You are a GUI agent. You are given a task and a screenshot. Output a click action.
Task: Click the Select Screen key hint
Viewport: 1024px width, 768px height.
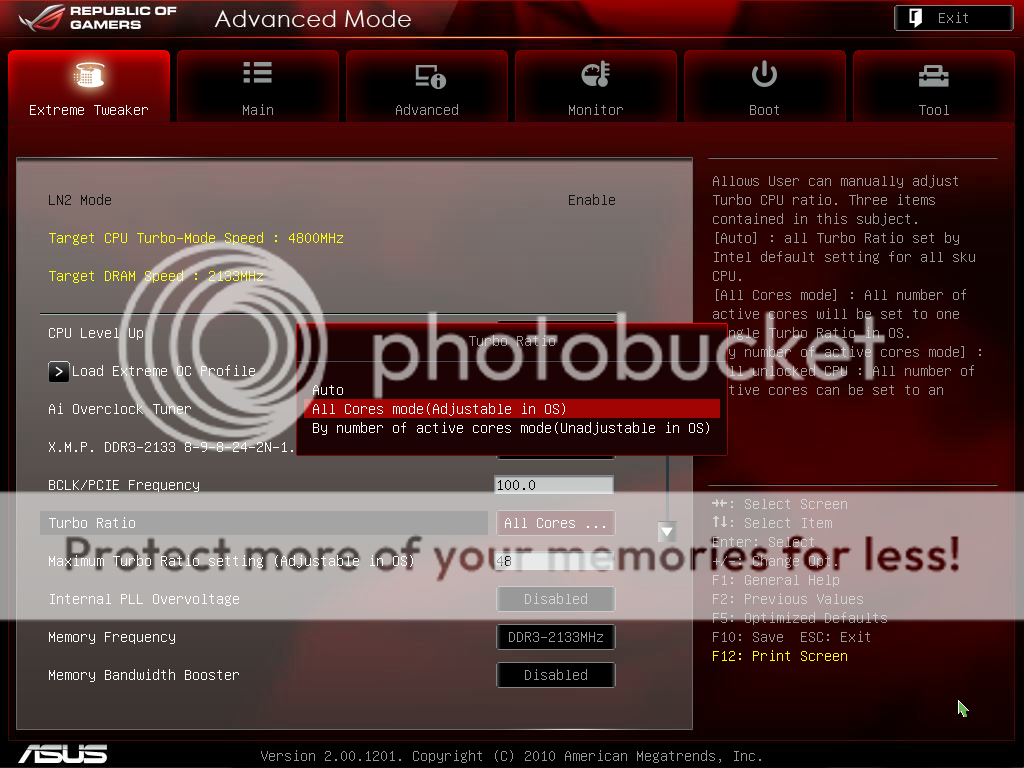click(780, 504)
